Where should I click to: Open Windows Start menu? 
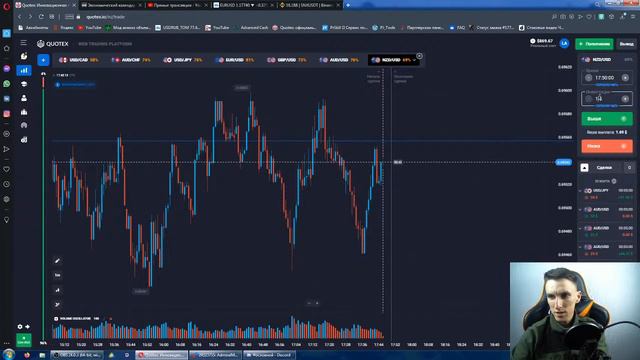(x=8, y=354)
